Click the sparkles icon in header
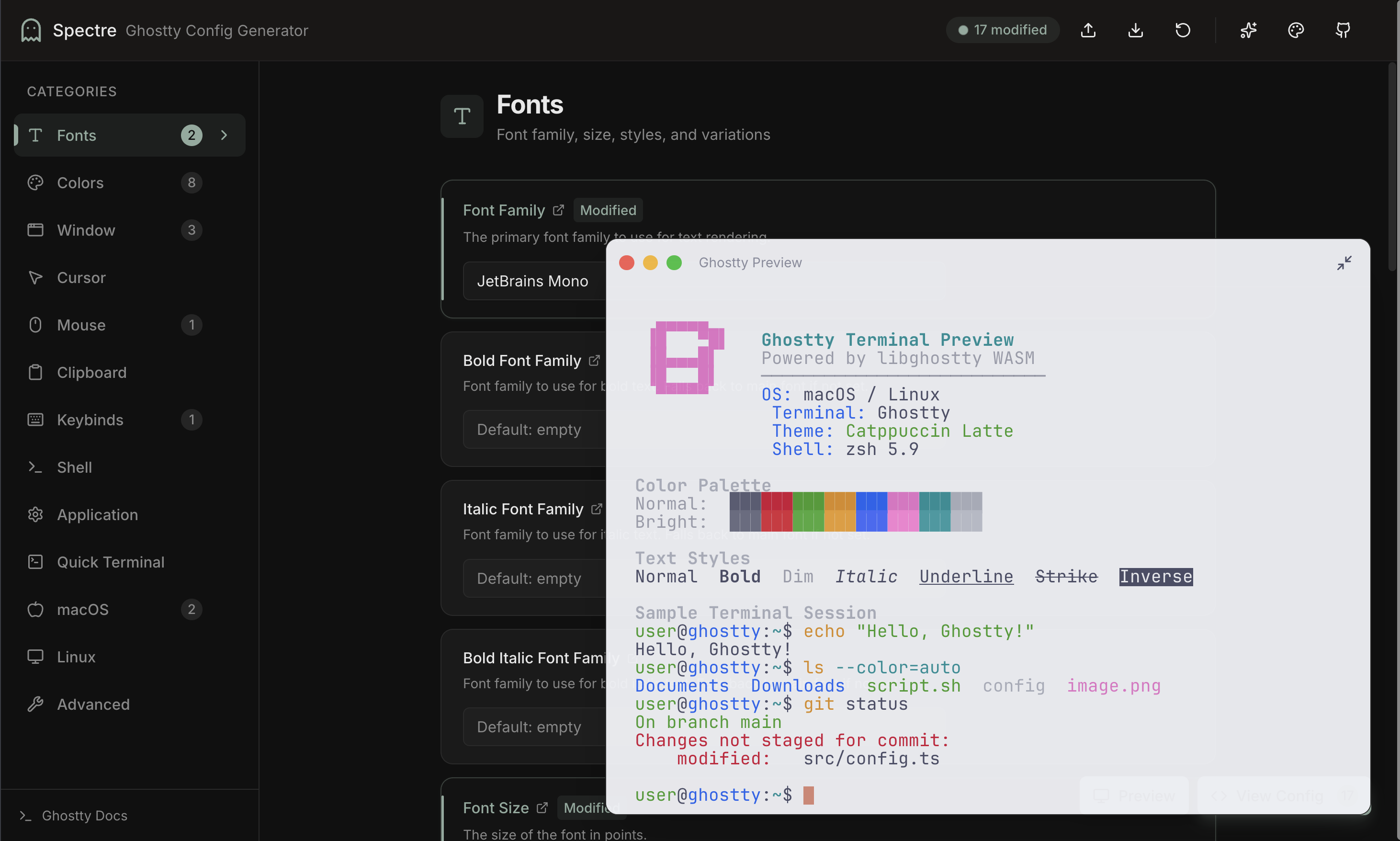The image size is (1400, 841). click(1248, 30)
